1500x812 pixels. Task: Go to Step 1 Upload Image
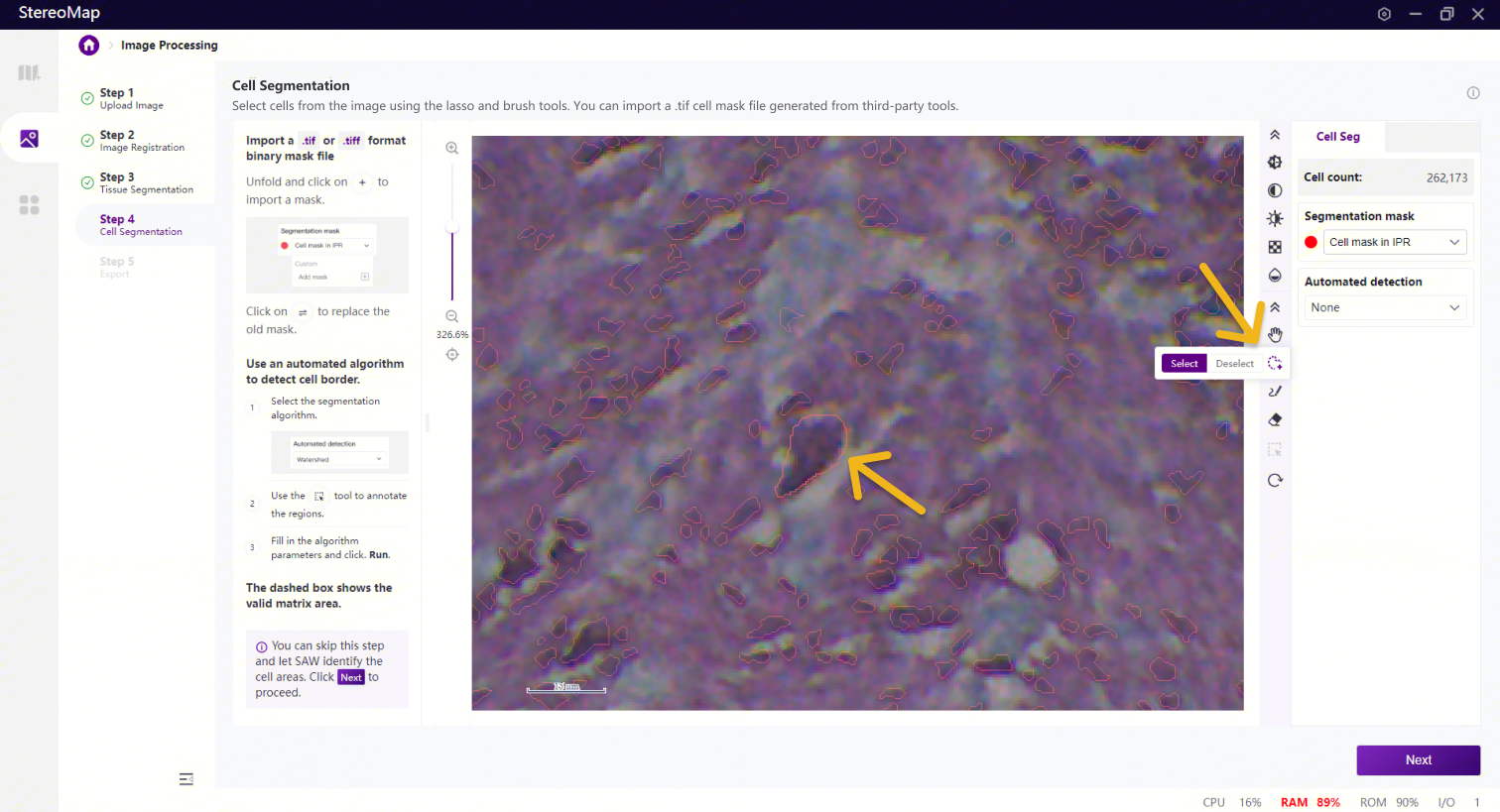click(x=132, y=98)
